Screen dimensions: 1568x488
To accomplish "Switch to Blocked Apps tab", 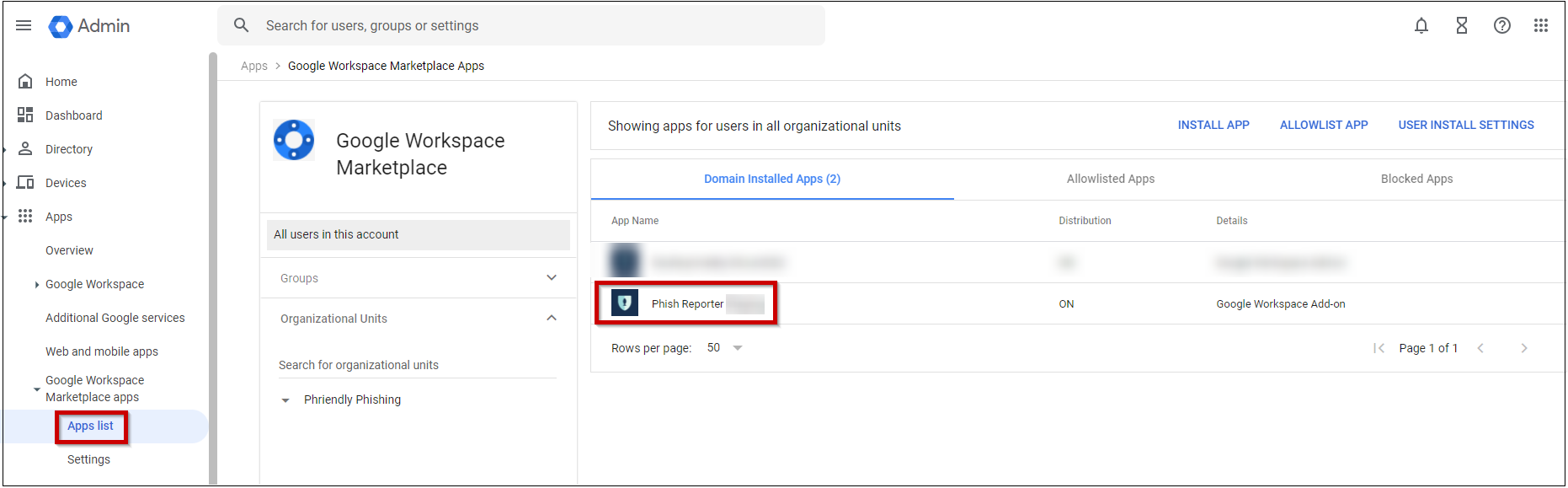I will click(1416, 179).
